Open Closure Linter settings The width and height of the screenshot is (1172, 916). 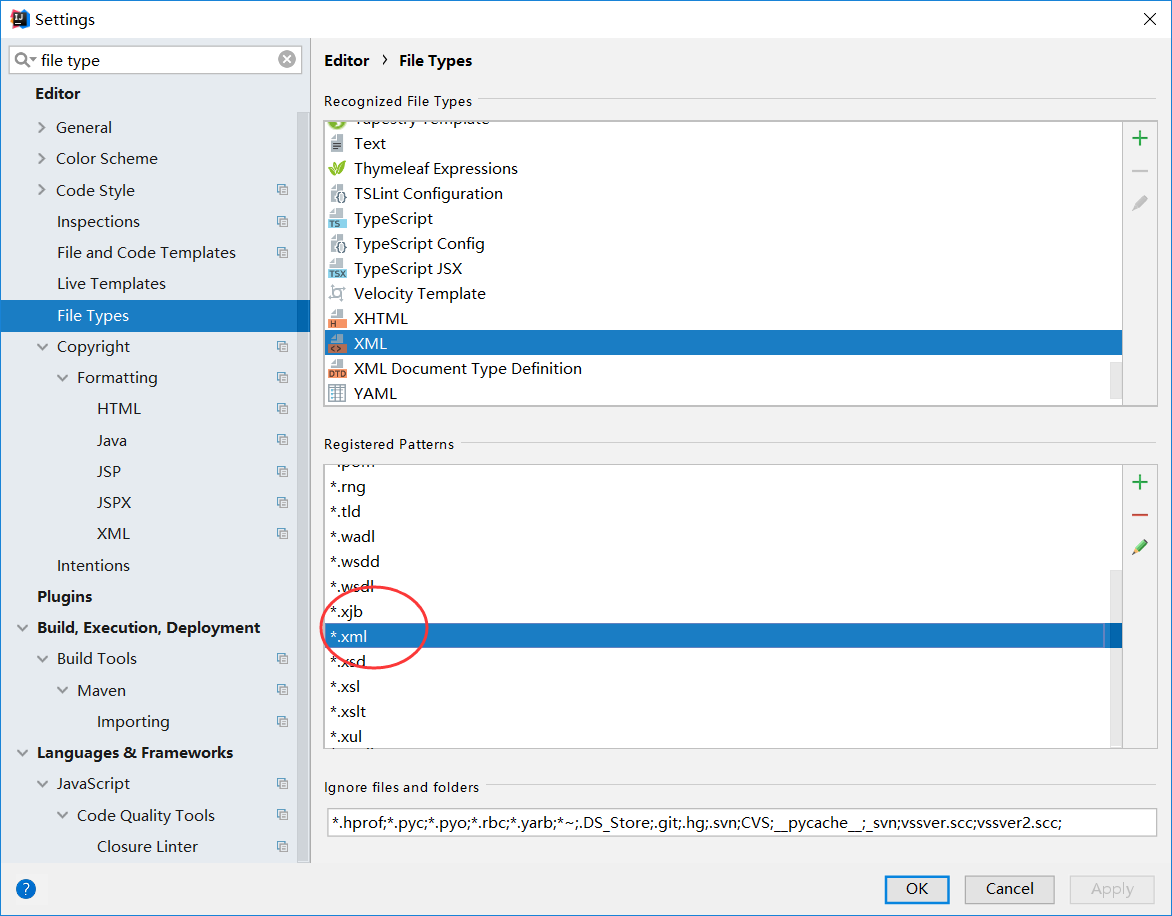point(147,847)
